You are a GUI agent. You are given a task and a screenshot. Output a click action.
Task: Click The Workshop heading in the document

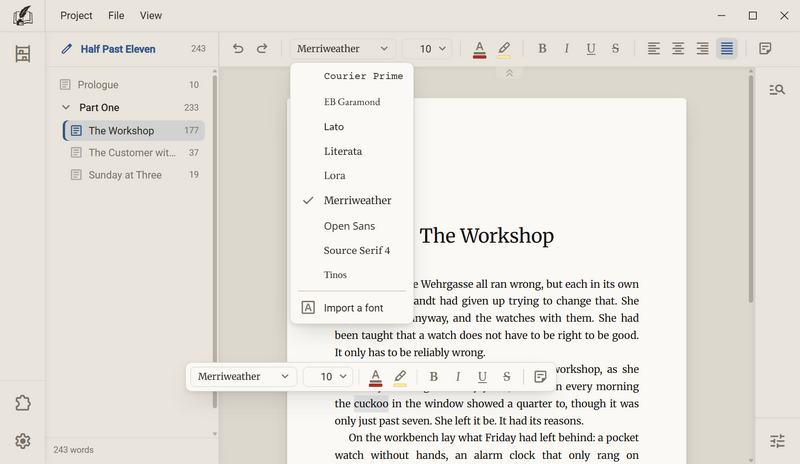[487, 236]
